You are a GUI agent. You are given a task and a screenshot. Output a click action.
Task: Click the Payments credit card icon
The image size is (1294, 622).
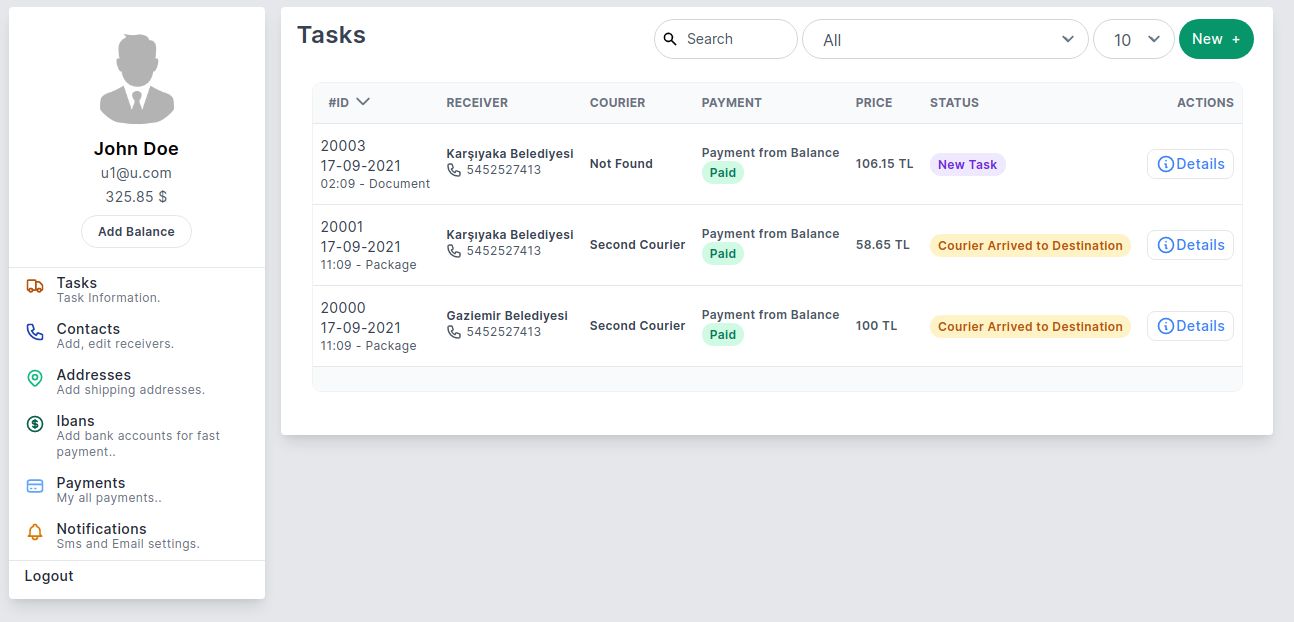(35, 486)
